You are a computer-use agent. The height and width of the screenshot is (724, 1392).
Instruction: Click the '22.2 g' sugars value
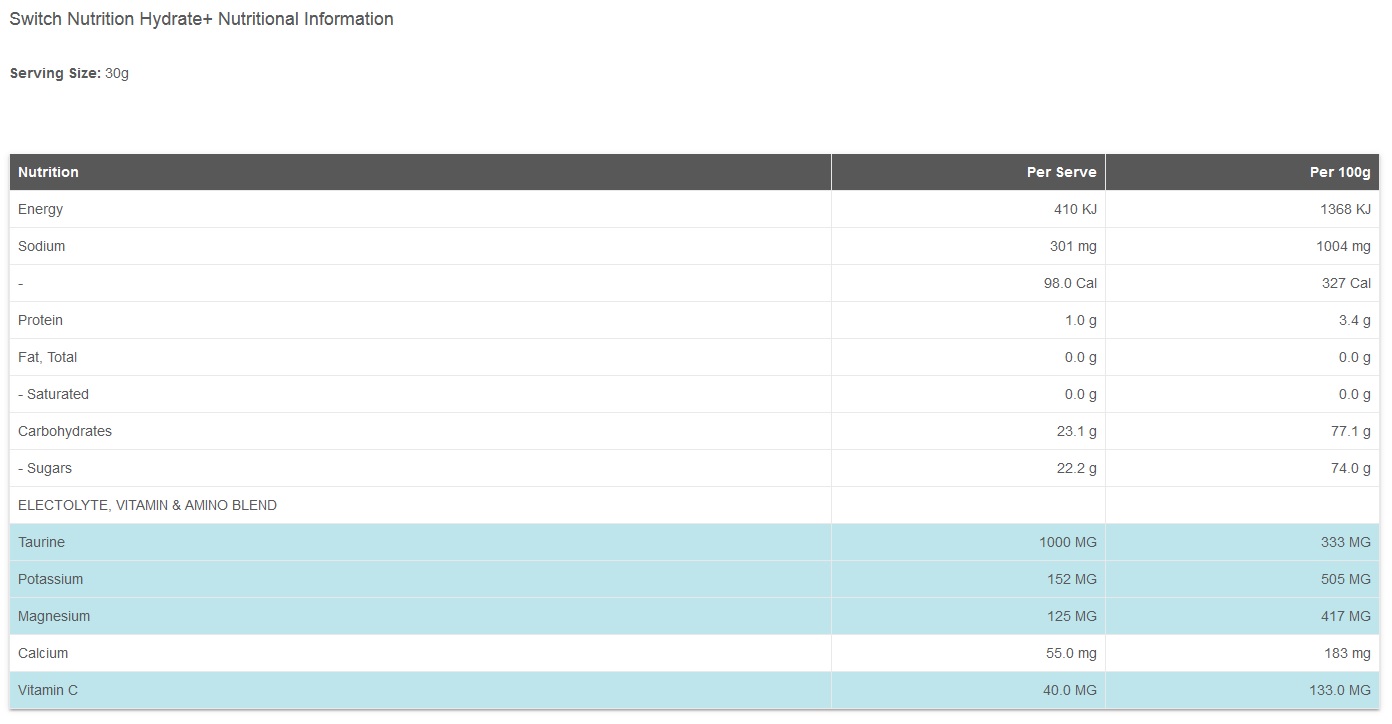pos(1076,468)
